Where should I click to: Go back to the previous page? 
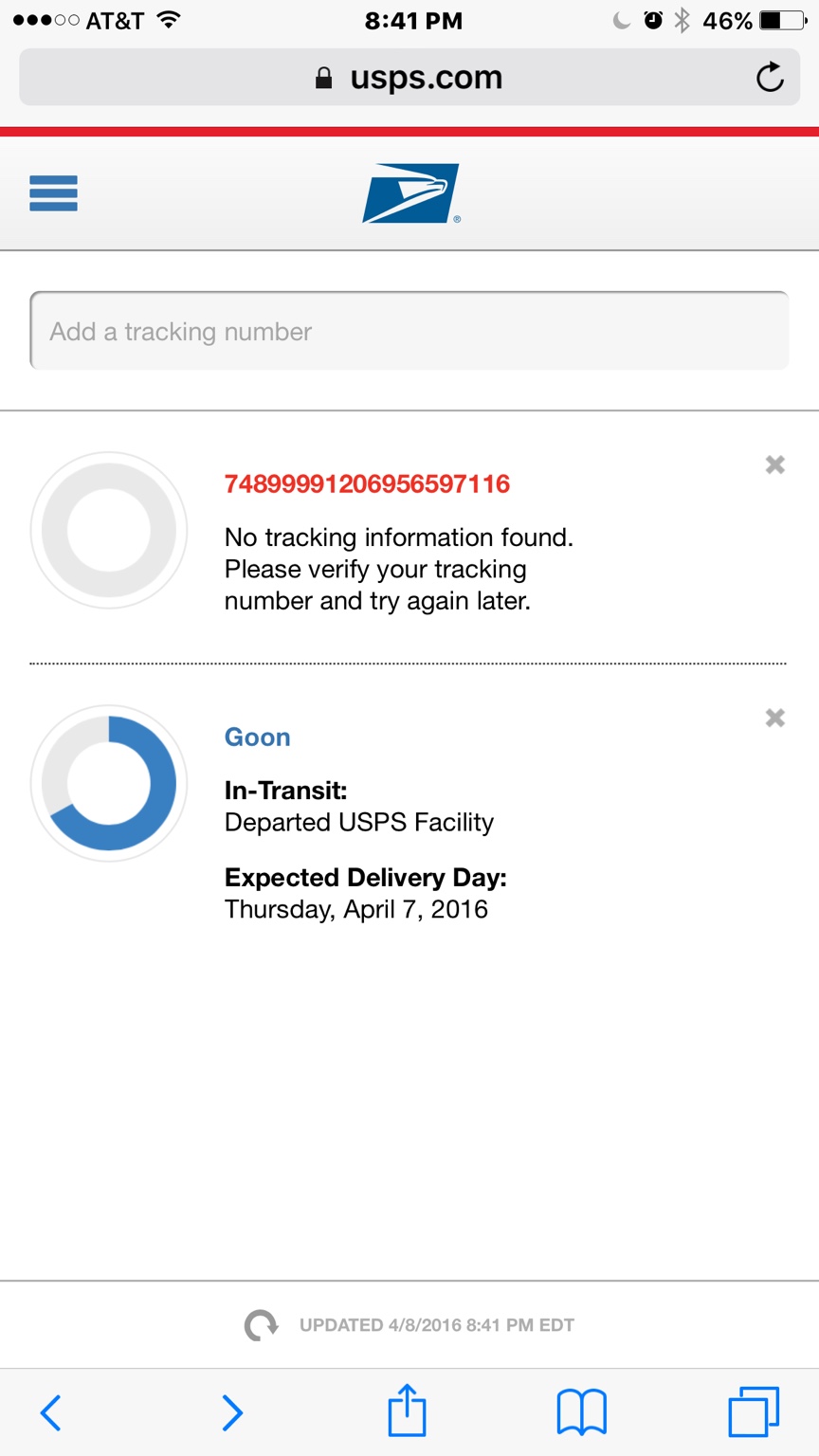point(51,1412)
